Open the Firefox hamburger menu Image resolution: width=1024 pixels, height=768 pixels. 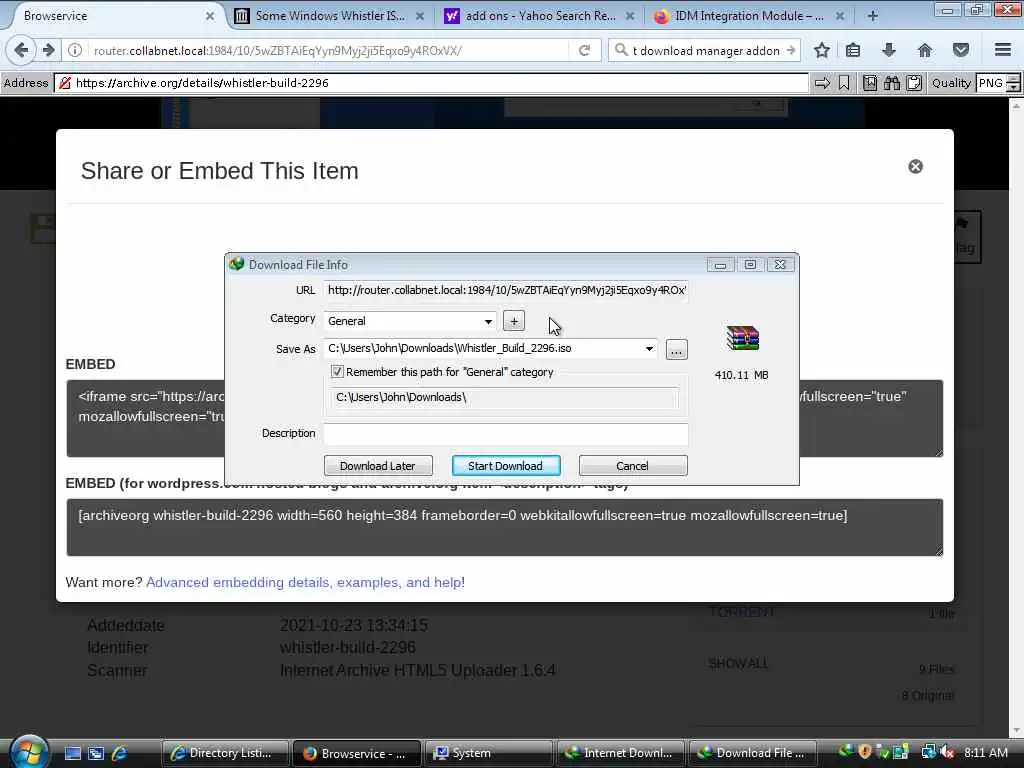point(1003,50)
